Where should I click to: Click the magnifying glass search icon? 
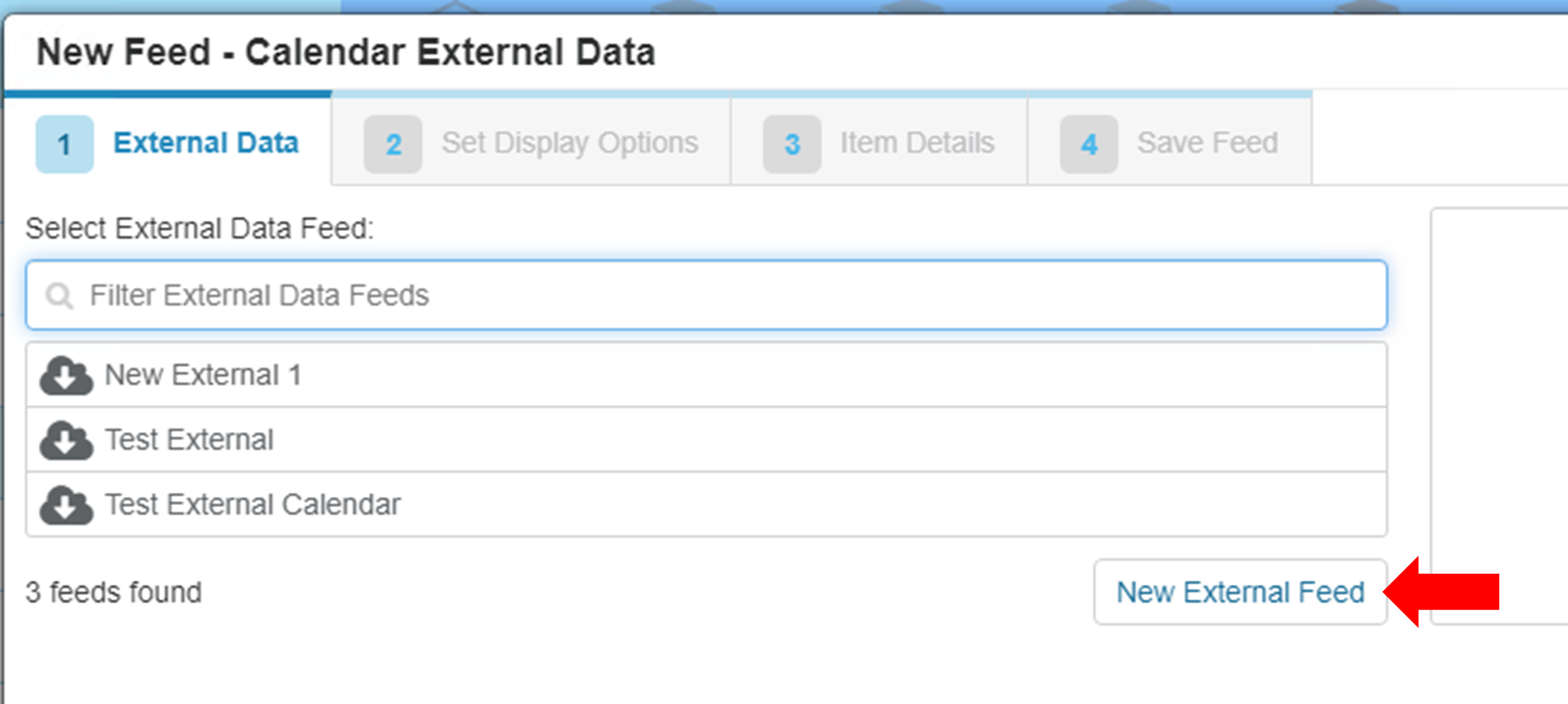(x=59, y=295)
